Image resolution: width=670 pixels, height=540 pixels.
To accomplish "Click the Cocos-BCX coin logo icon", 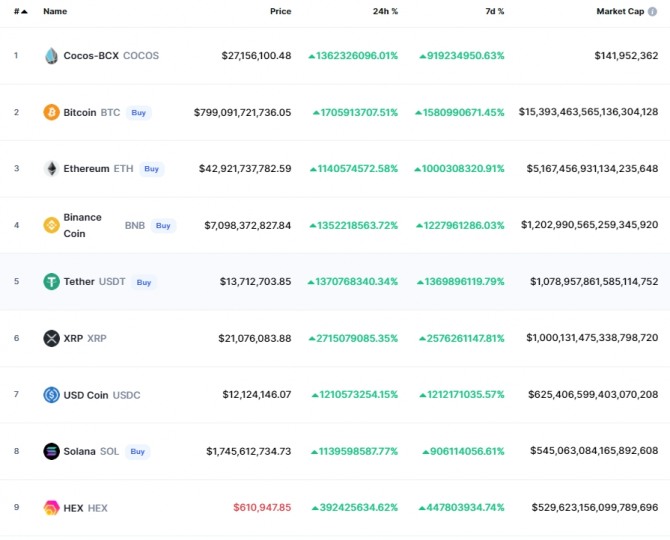I will click(51, 56).
